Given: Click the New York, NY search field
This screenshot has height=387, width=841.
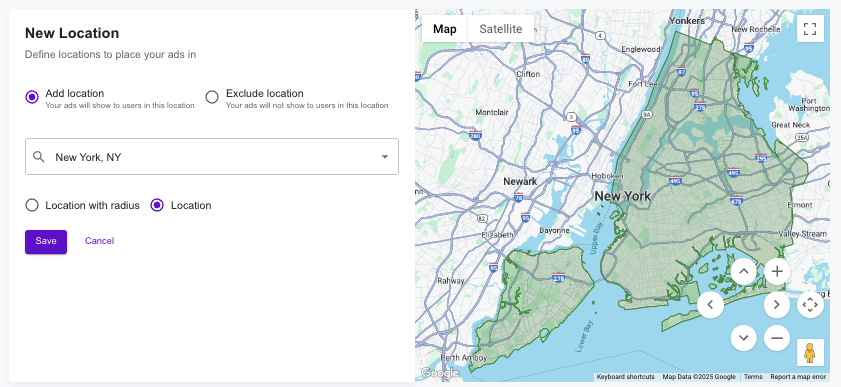Looking at the screenshot, I should pyautogui.click(x=212, y=157).
